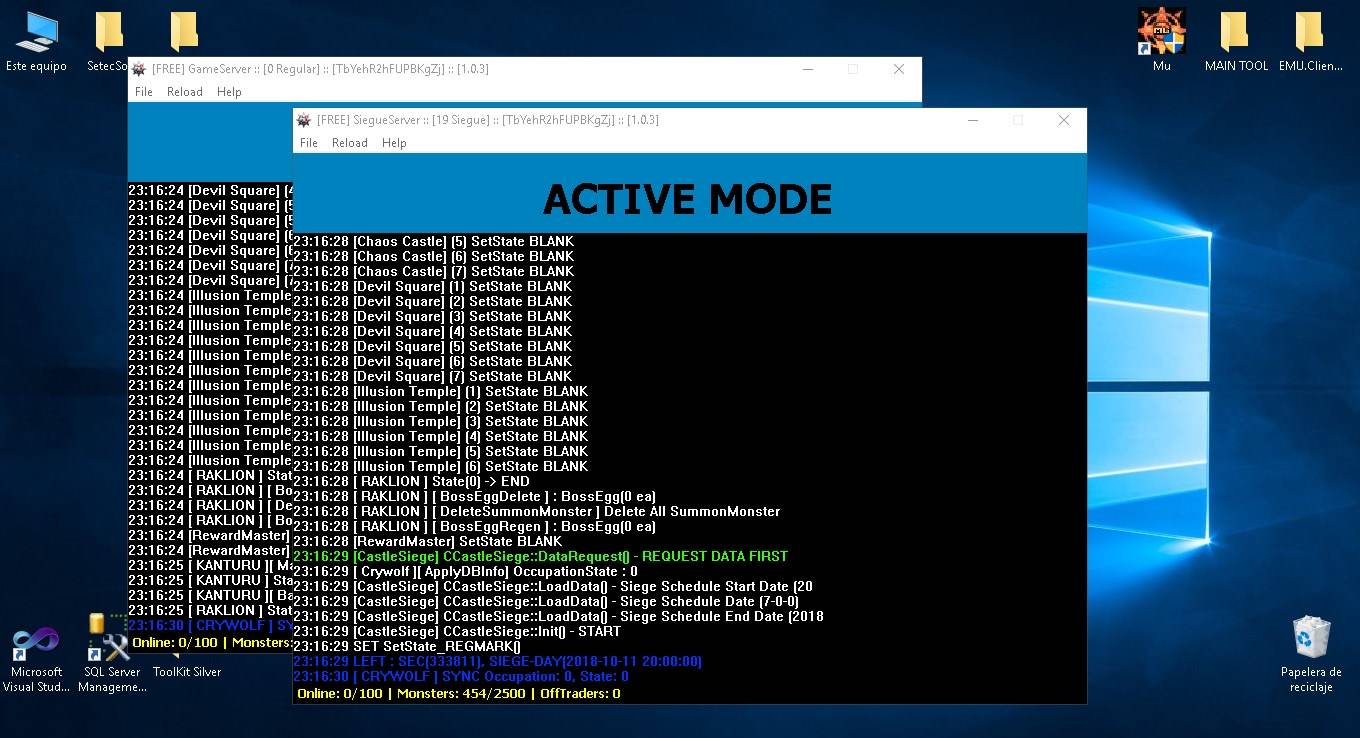
Task: Open the unlabeled folder next to SetecSo
Action: pos(183,32)
